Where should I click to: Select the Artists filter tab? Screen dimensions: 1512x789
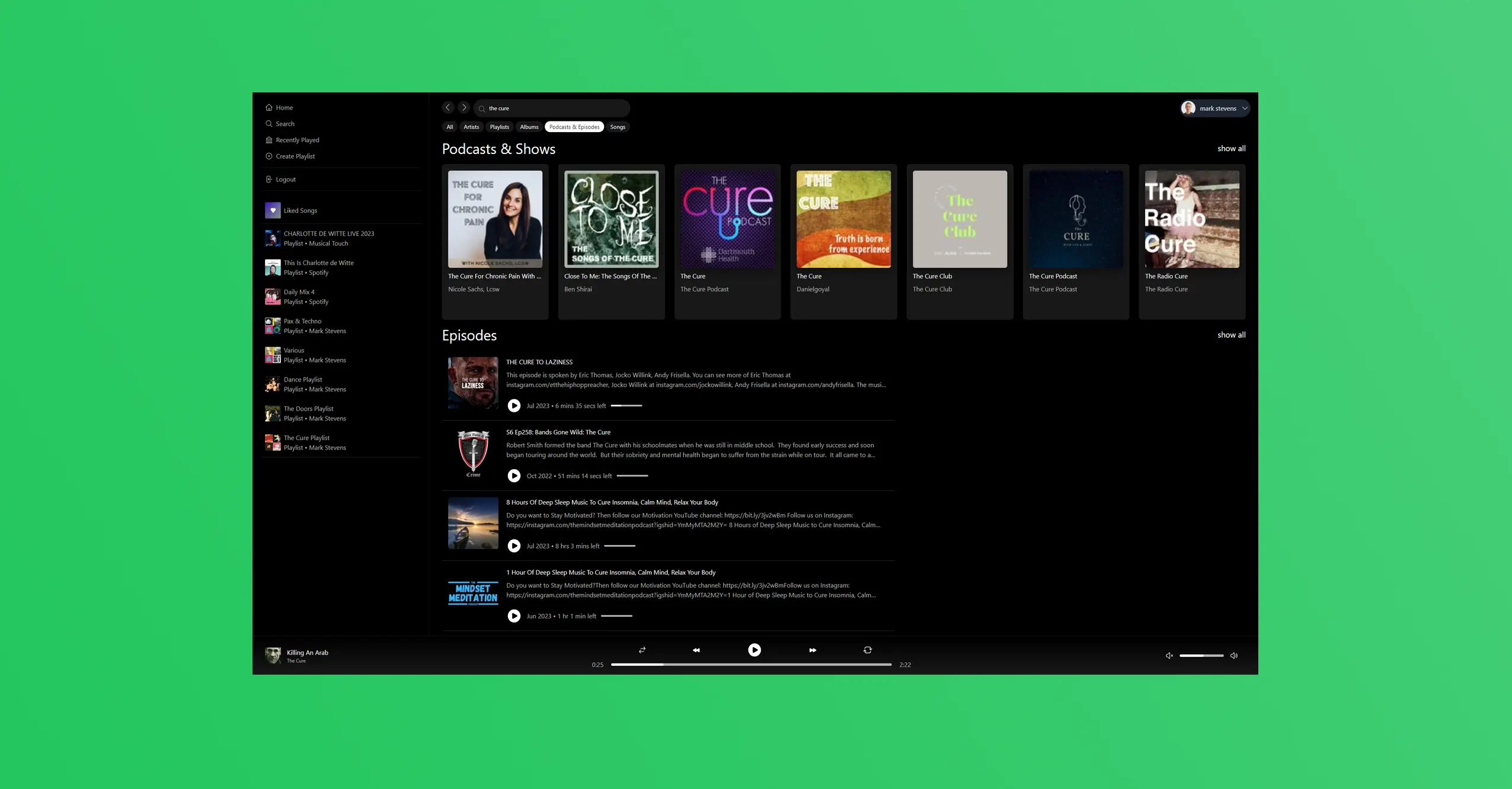[471, 127]
